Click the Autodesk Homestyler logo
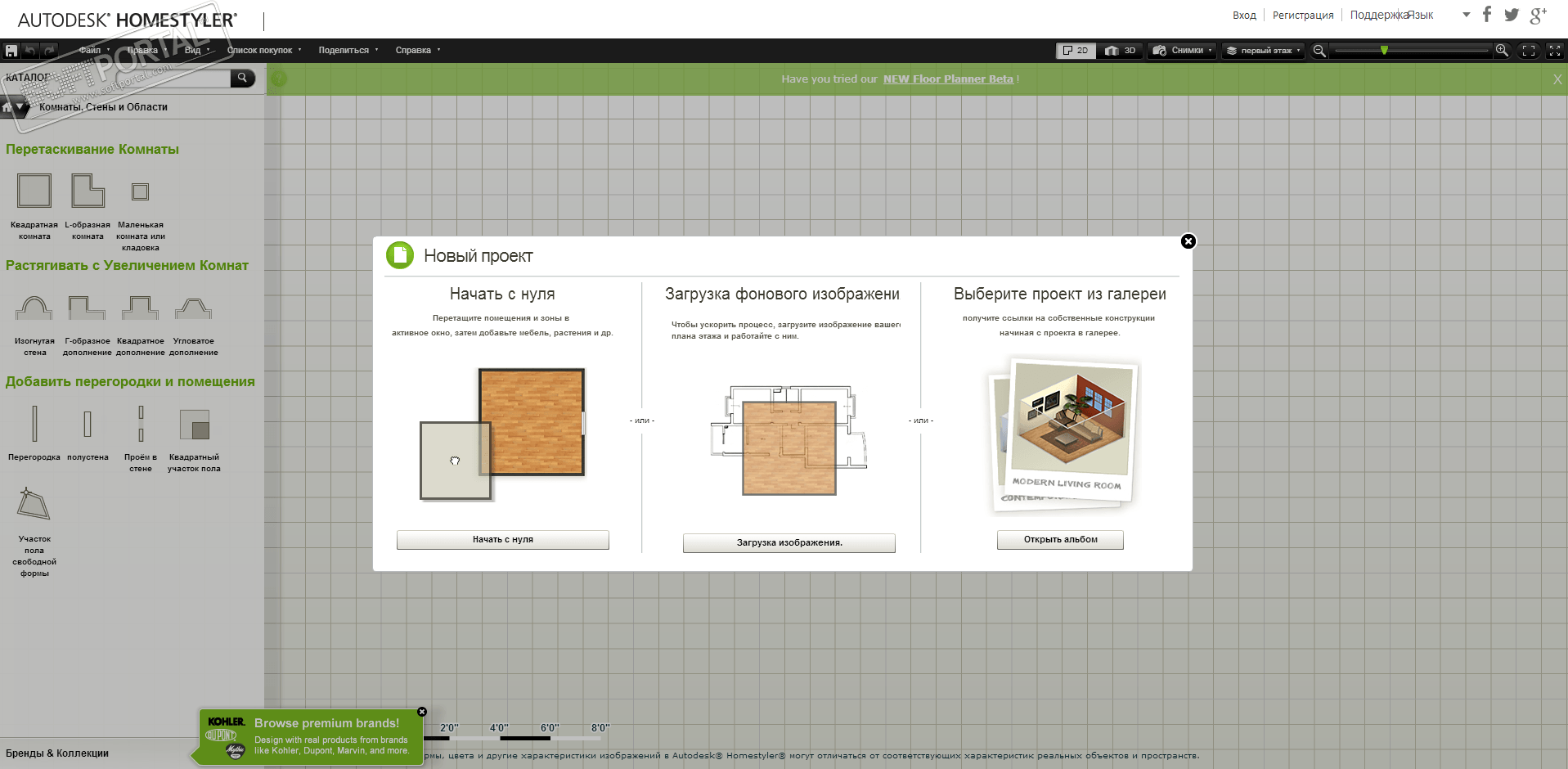This screenshot has width=1568, height=769. pos(128,20)
